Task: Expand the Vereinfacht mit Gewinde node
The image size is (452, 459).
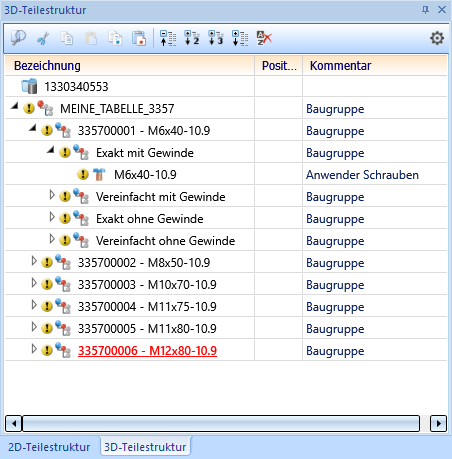Action: 52,195
